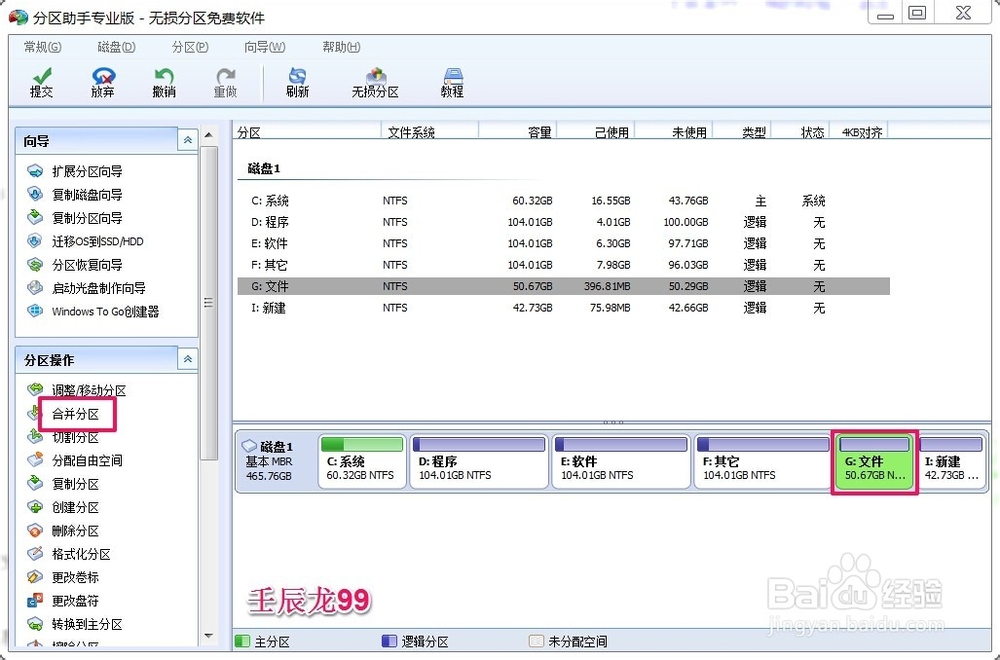Select G: 文件 block in disk map
This screenshot has height=660, width=1000.
pos(874,462)
